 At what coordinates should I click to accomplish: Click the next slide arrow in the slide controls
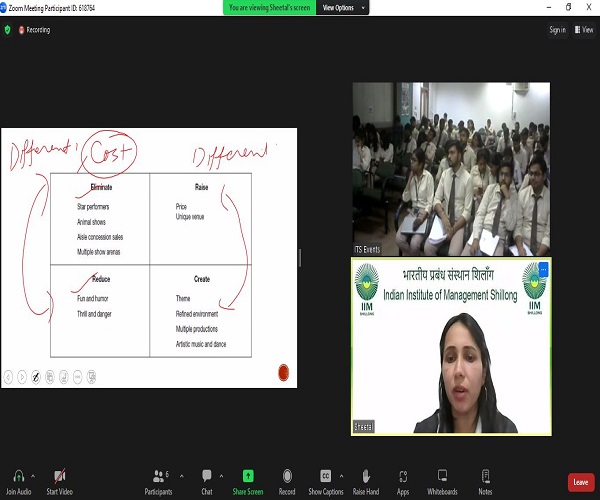(x=22, y=377)
